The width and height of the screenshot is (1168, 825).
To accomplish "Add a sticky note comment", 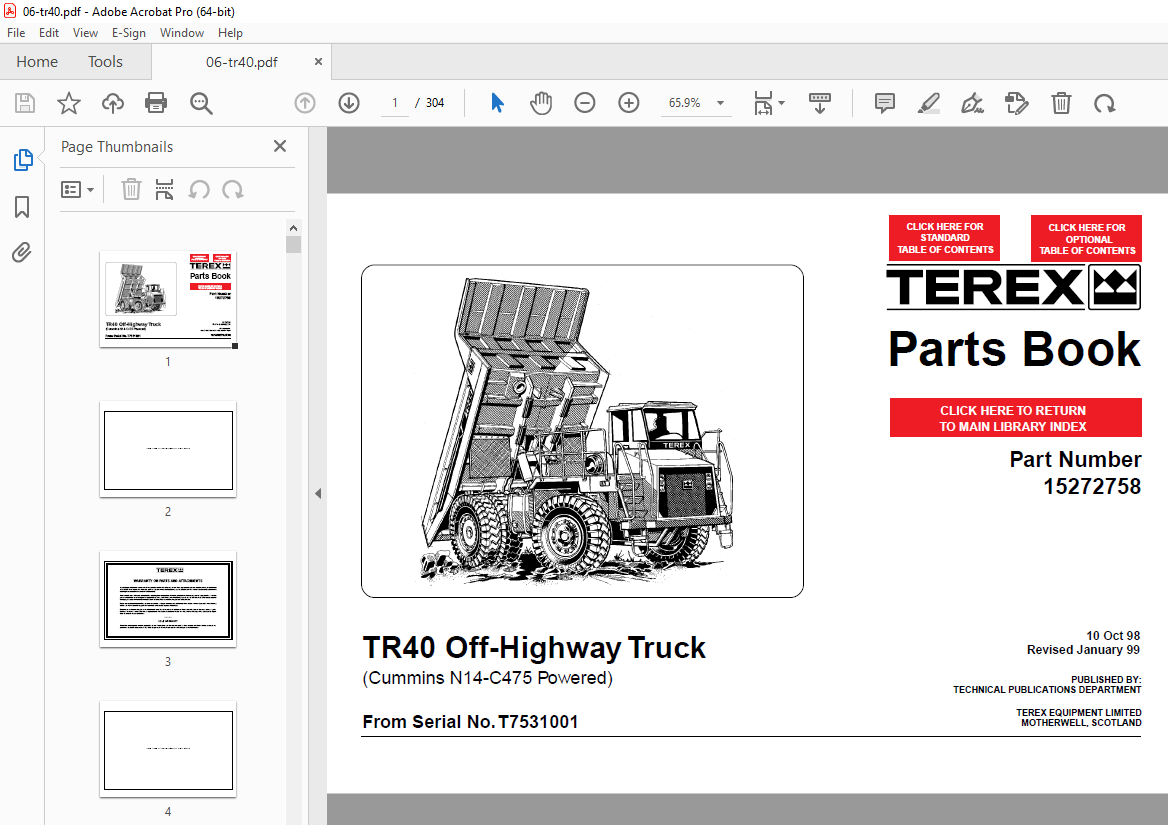I will pos(884,103).
